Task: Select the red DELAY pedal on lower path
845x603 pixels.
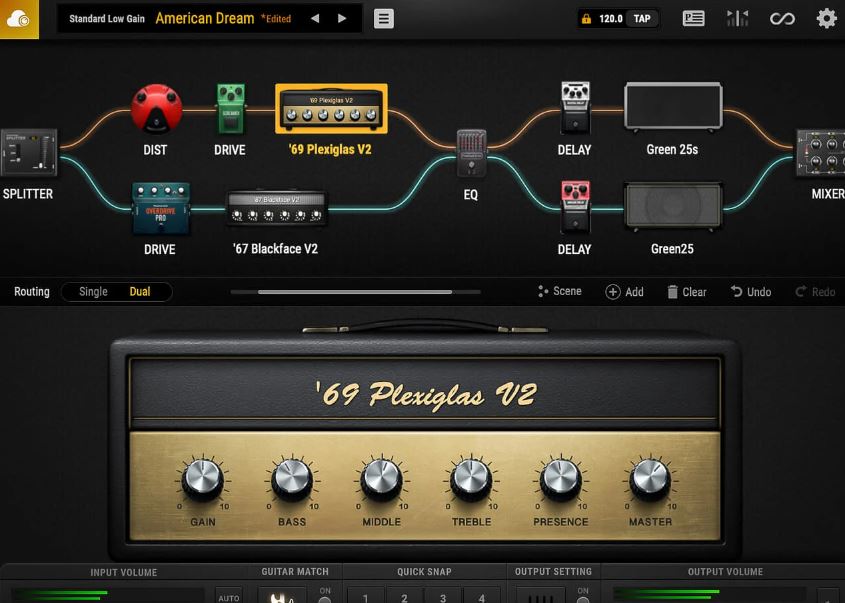Action: 575,207
